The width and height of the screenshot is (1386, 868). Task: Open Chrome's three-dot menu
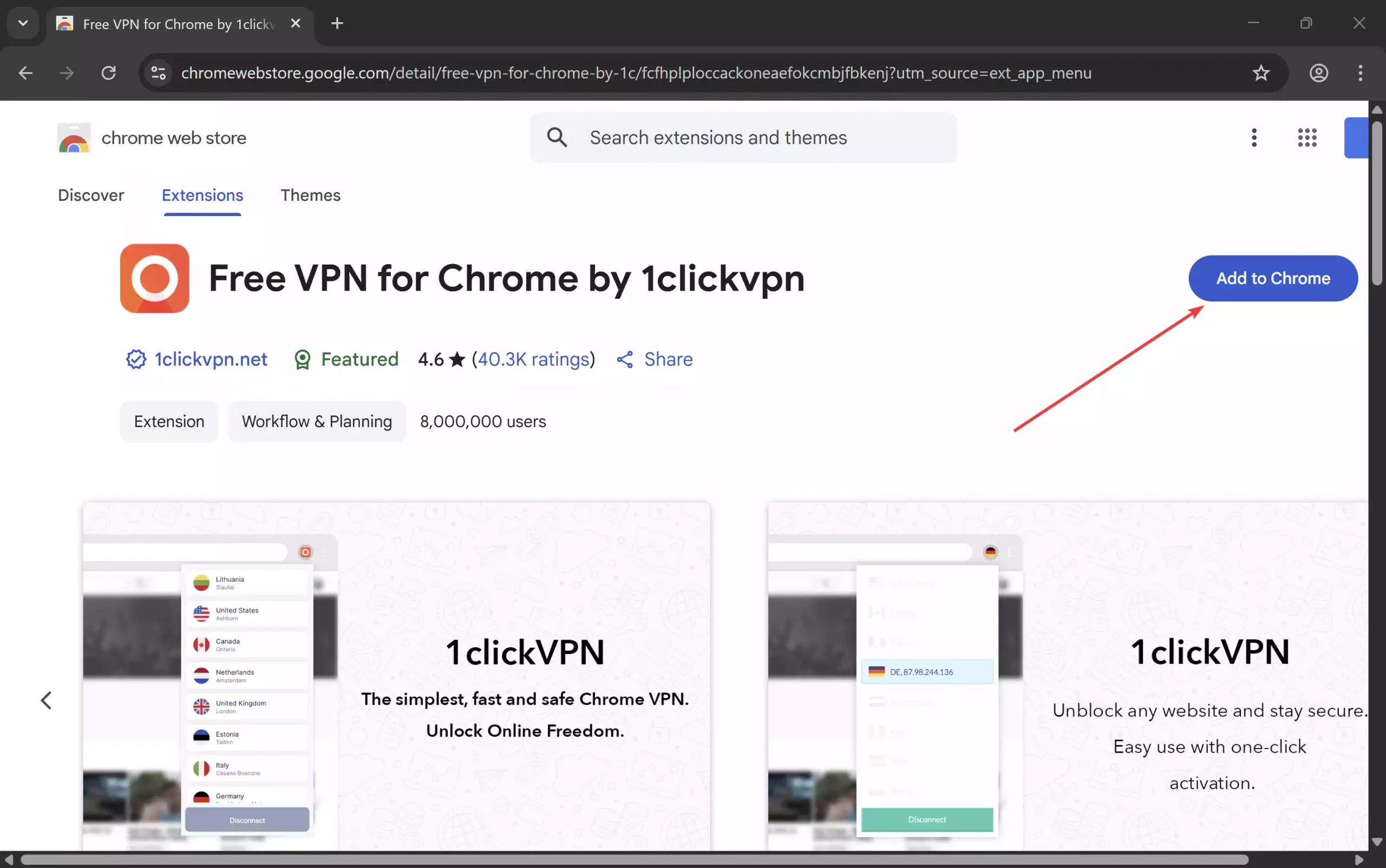1359,73
